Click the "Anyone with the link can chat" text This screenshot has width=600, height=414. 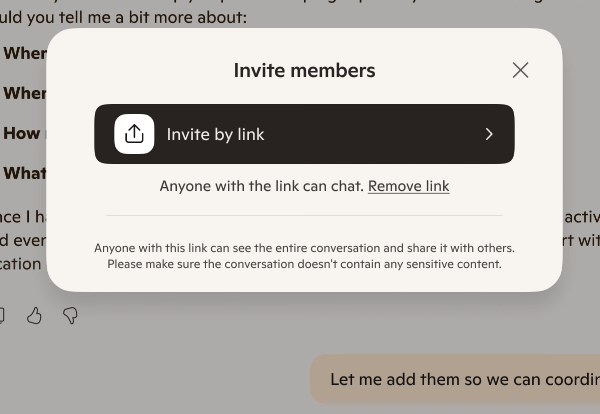[x=262, y=186]
